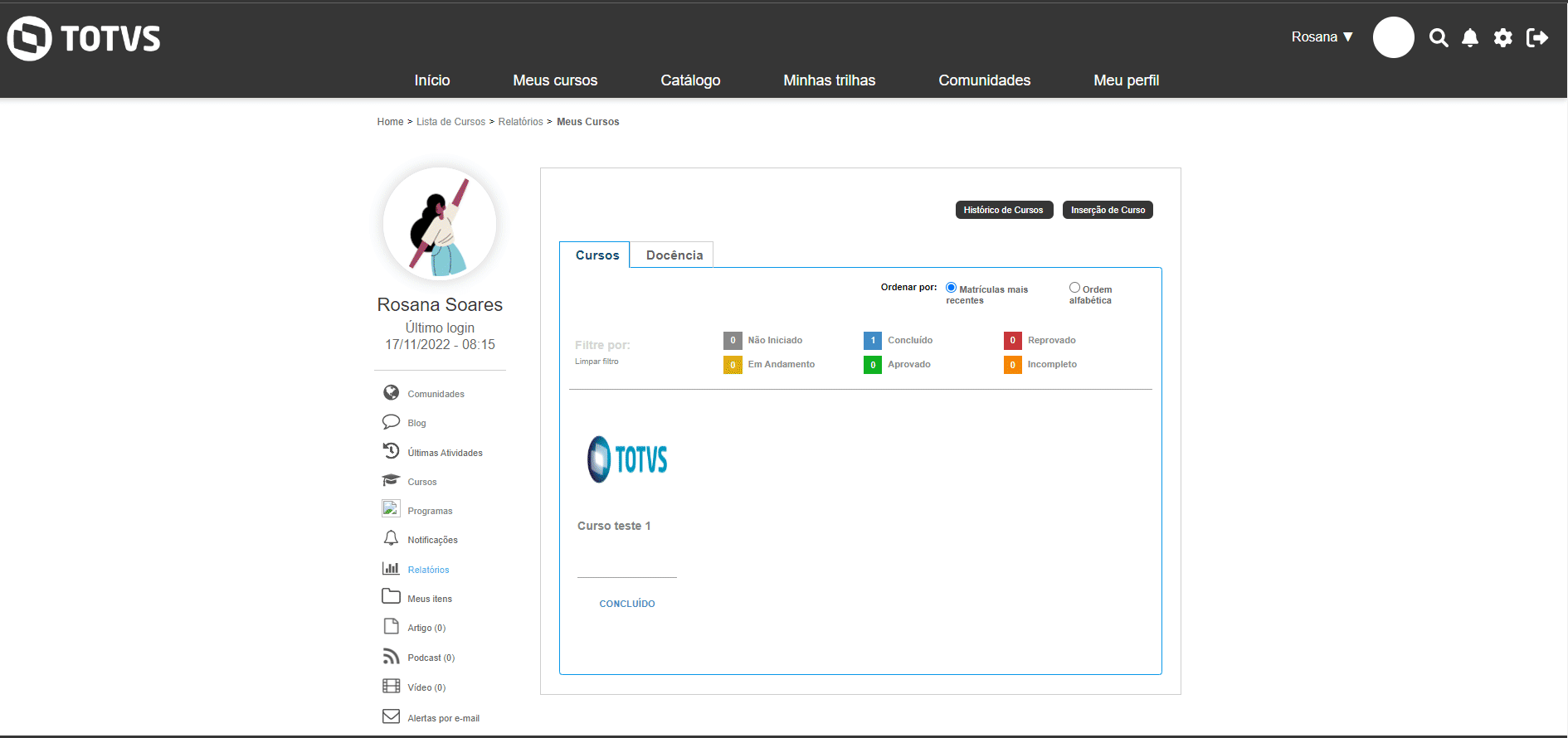Click Alertas por e-mail sidebar text
The width and height of the screenshot is (1568, 738).
click(x=443, y=718)
